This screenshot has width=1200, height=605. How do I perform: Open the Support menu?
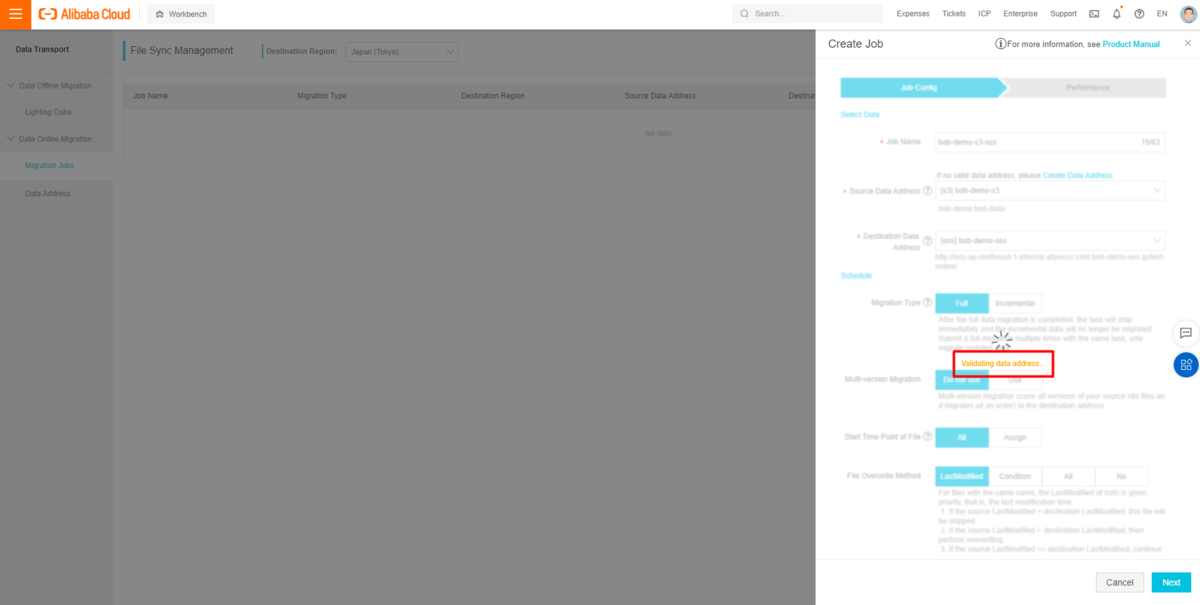point(1064,14)
